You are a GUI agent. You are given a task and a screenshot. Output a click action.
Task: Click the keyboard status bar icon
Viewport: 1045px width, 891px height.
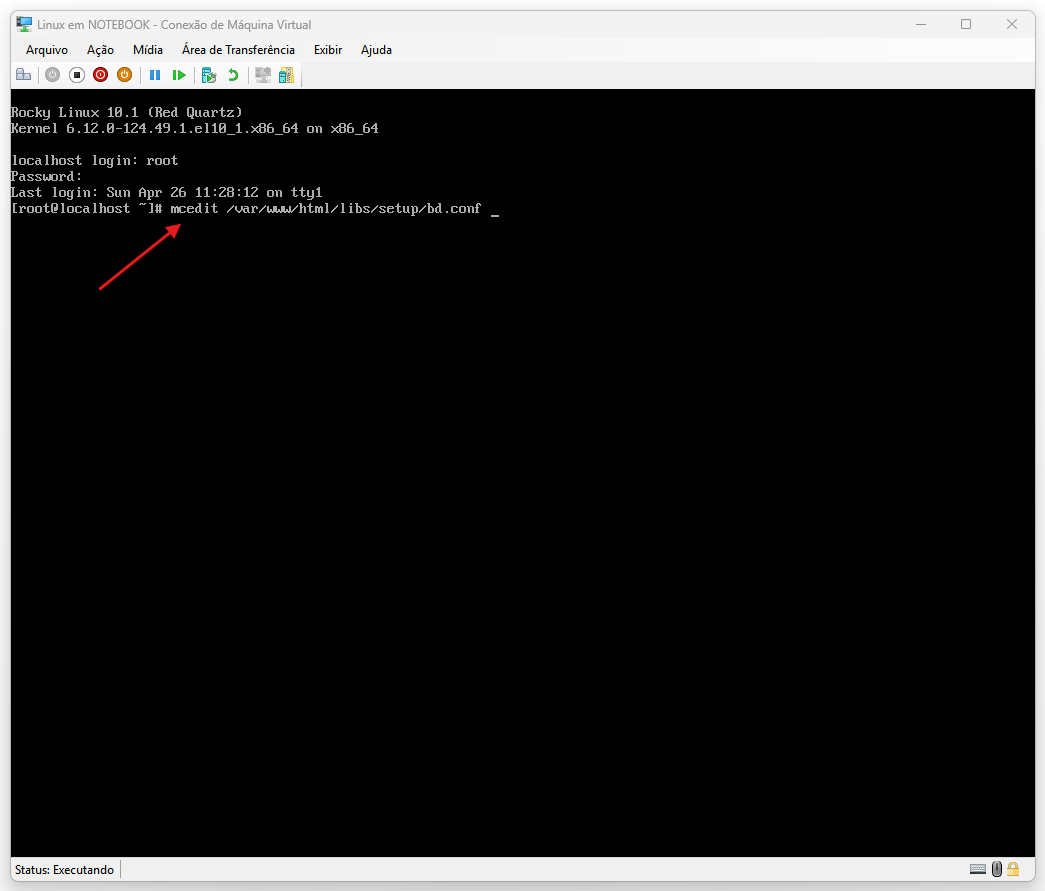[x=978, y=869]
